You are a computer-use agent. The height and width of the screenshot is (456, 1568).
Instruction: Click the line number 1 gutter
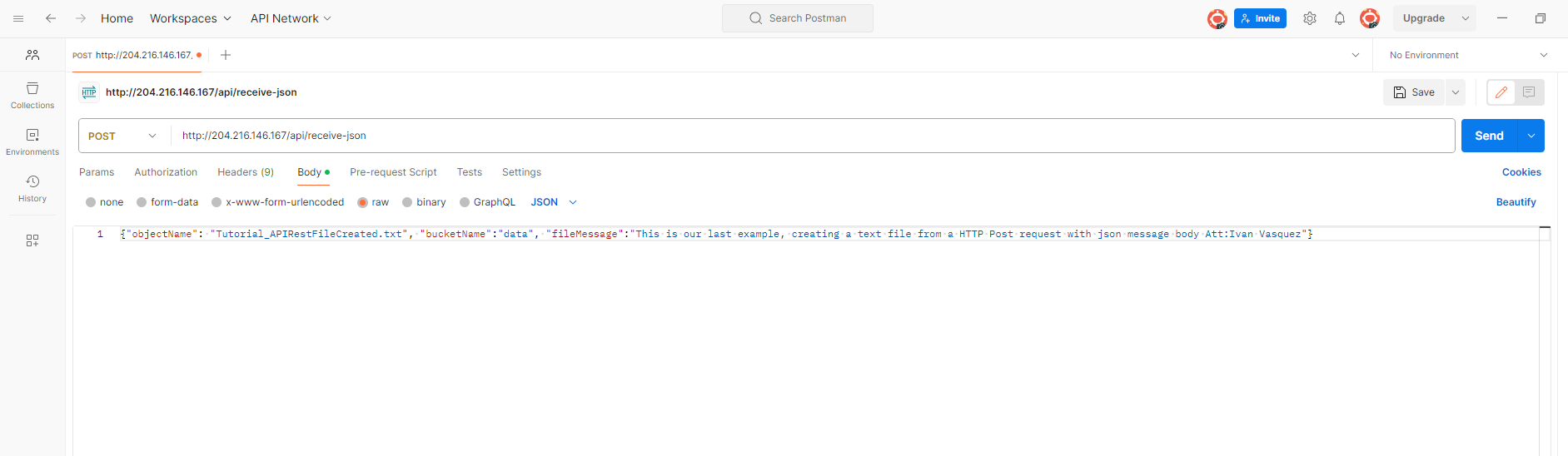tap(100, 234)
